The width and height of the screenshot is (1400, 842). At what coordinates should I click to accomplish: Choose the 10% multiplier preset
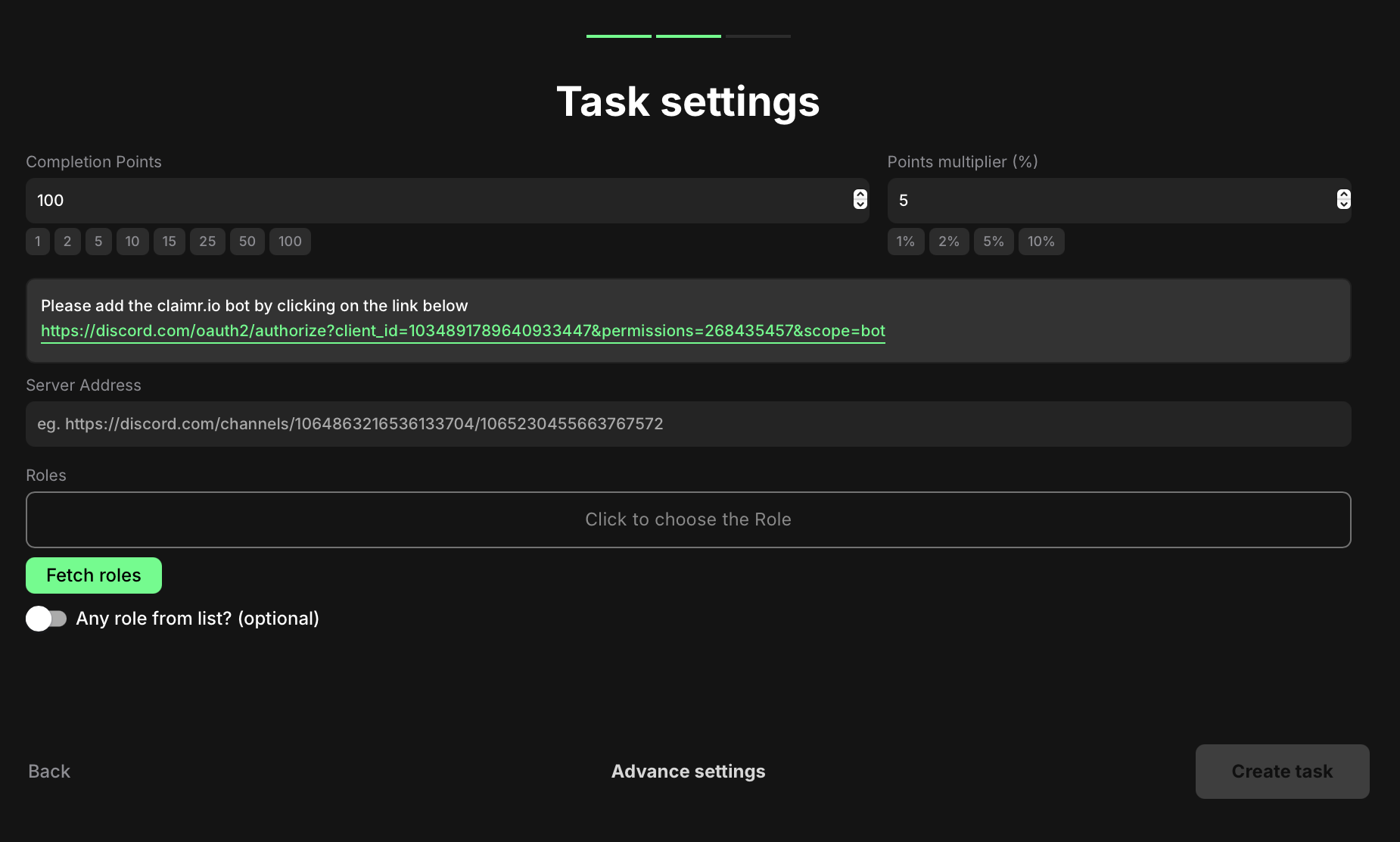tap(1041, 242)
